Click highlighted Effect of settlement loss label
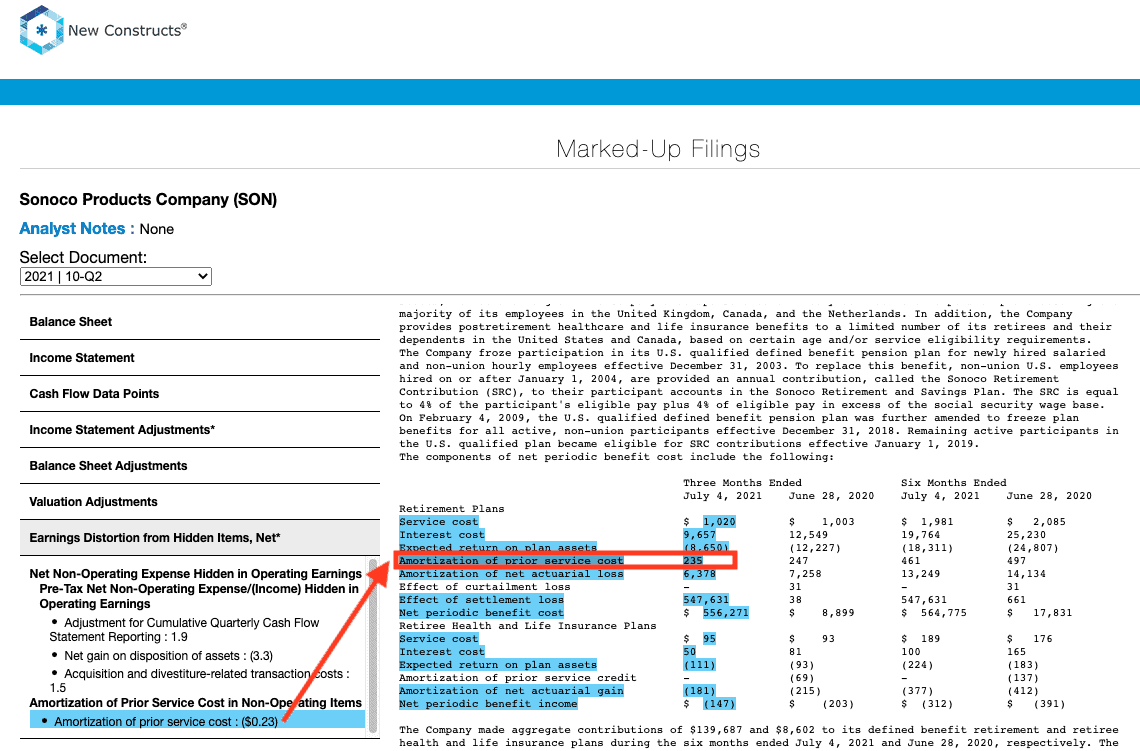Image resolution: width=1140 pixels, height=751 pixels. 481,600
